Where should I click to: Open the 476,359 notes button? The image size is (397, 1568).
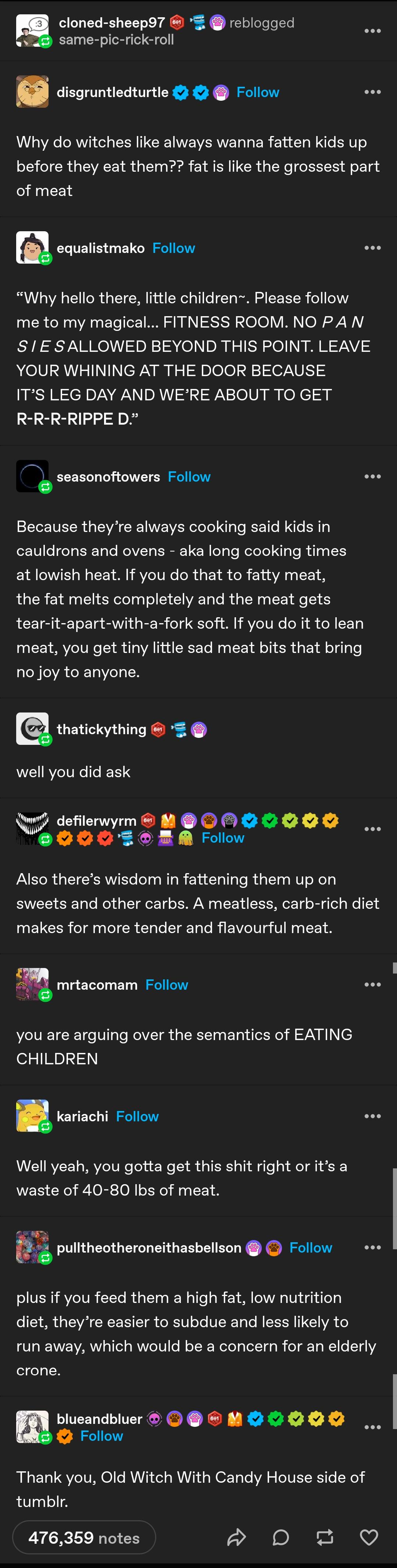[84, 1537]
